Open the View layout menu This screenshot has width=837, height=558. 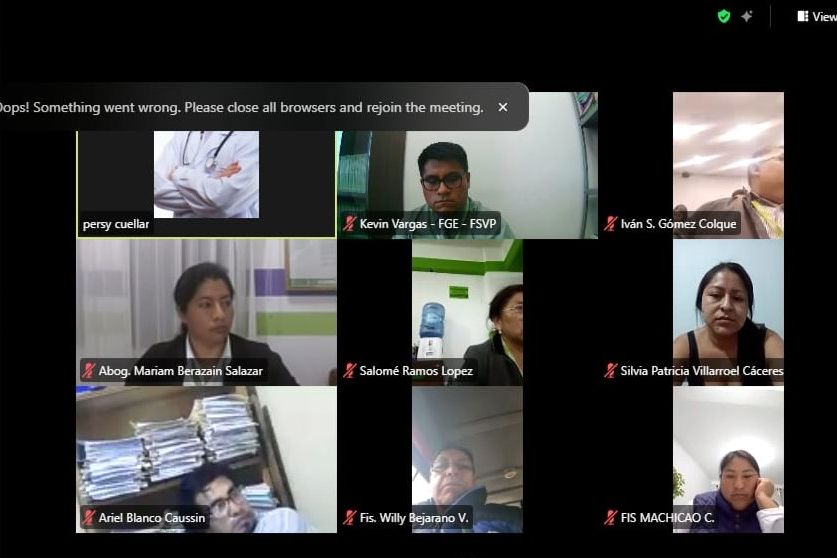point(817,17)
